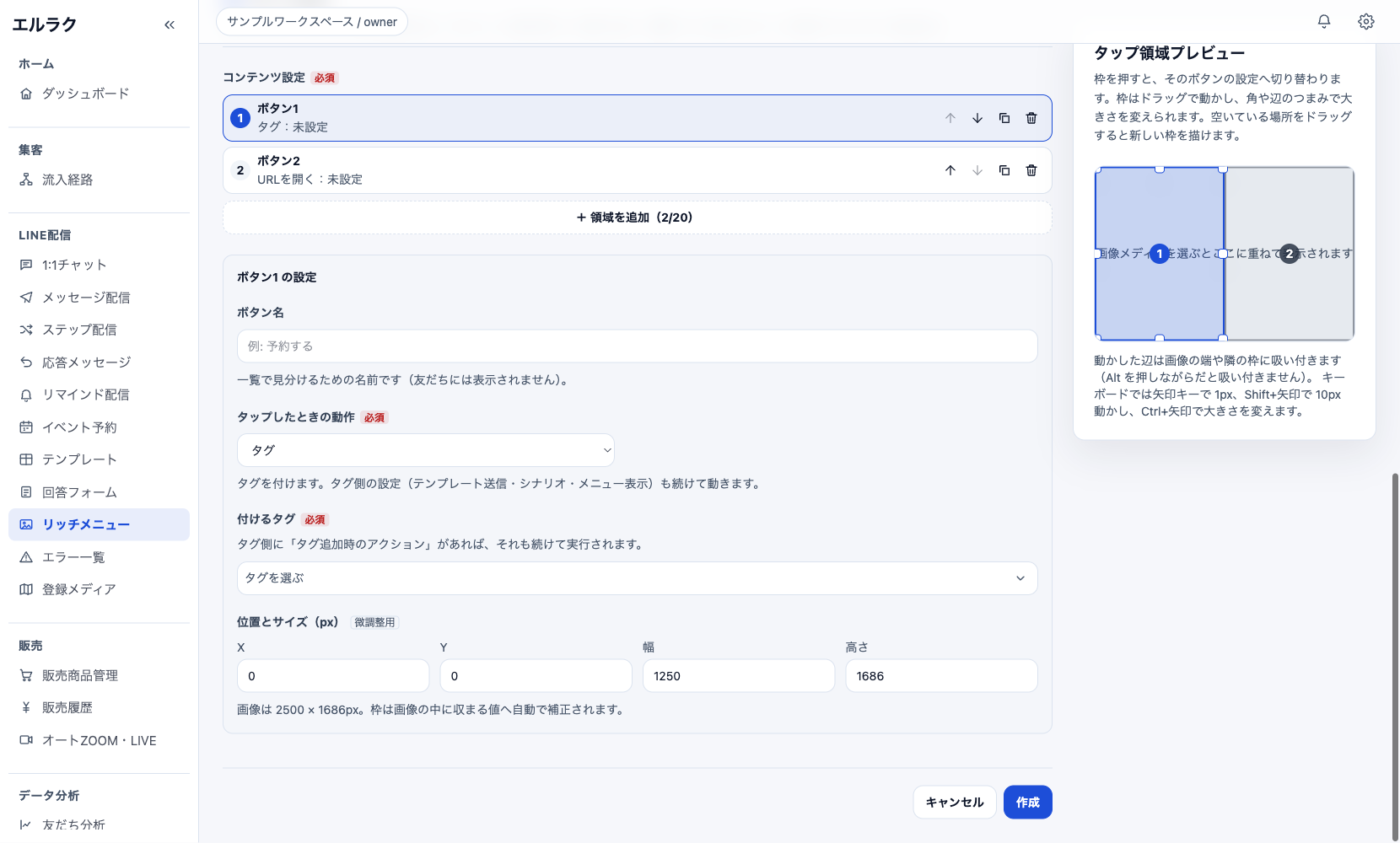Click the メッセージ配信 send icon

point(26,298)
